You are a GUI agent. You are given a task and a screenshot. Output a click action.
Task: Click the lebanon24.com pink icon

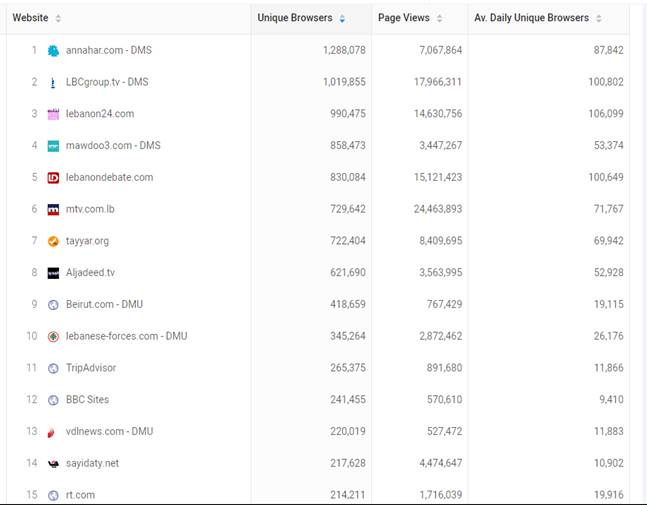click(x=53, y=114)
